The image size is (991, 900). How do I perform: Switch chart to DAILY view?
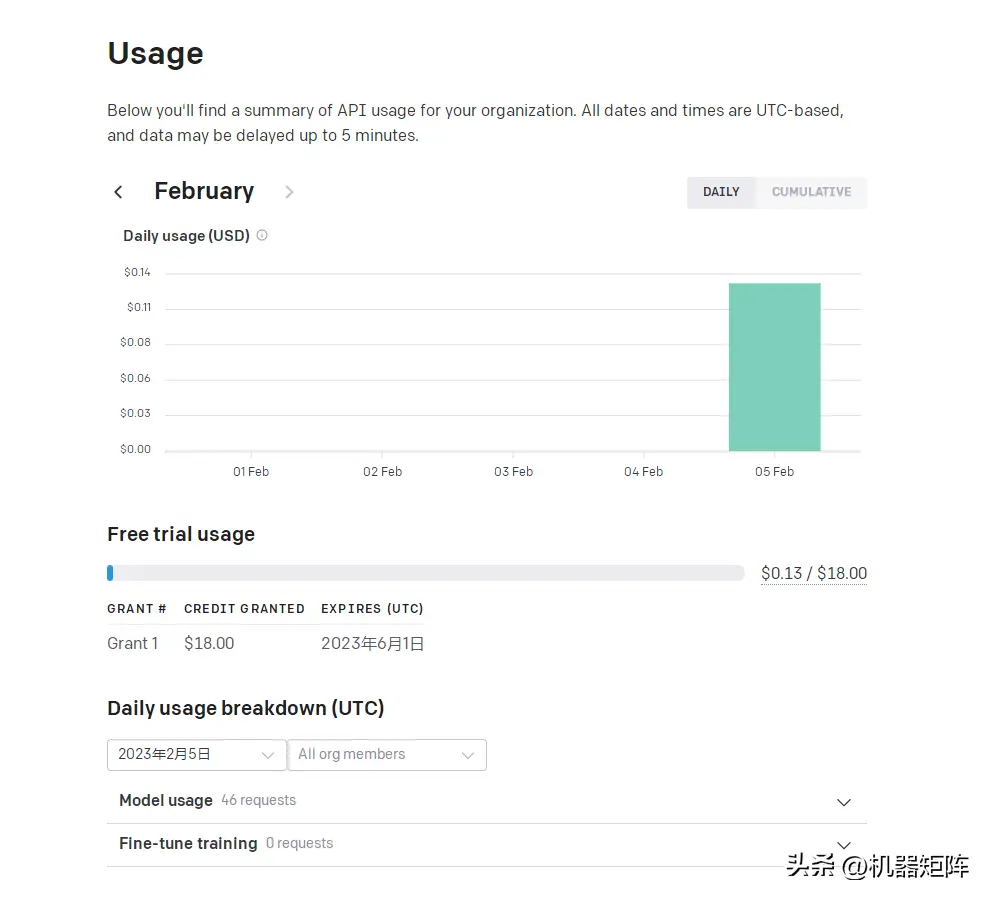coord(721,192)
